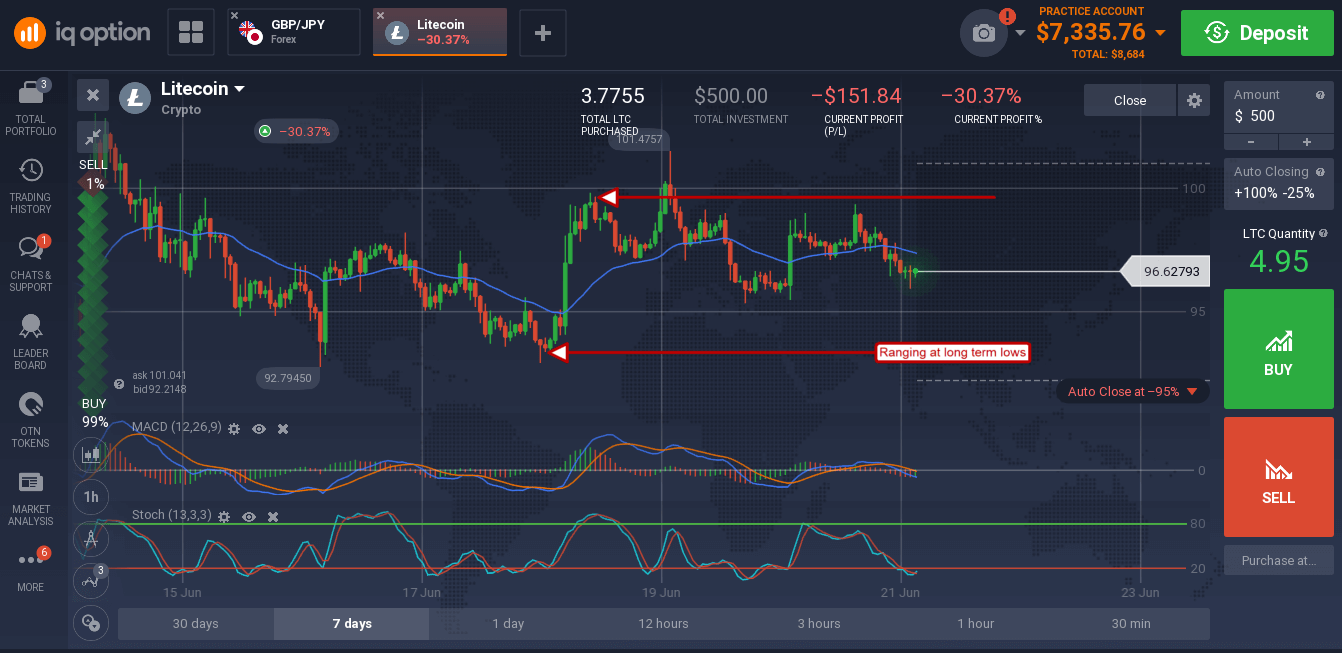Screen dimensions: 1342x653
Task: Open OTN Tokens in sidebar
Action: (31, 421)
